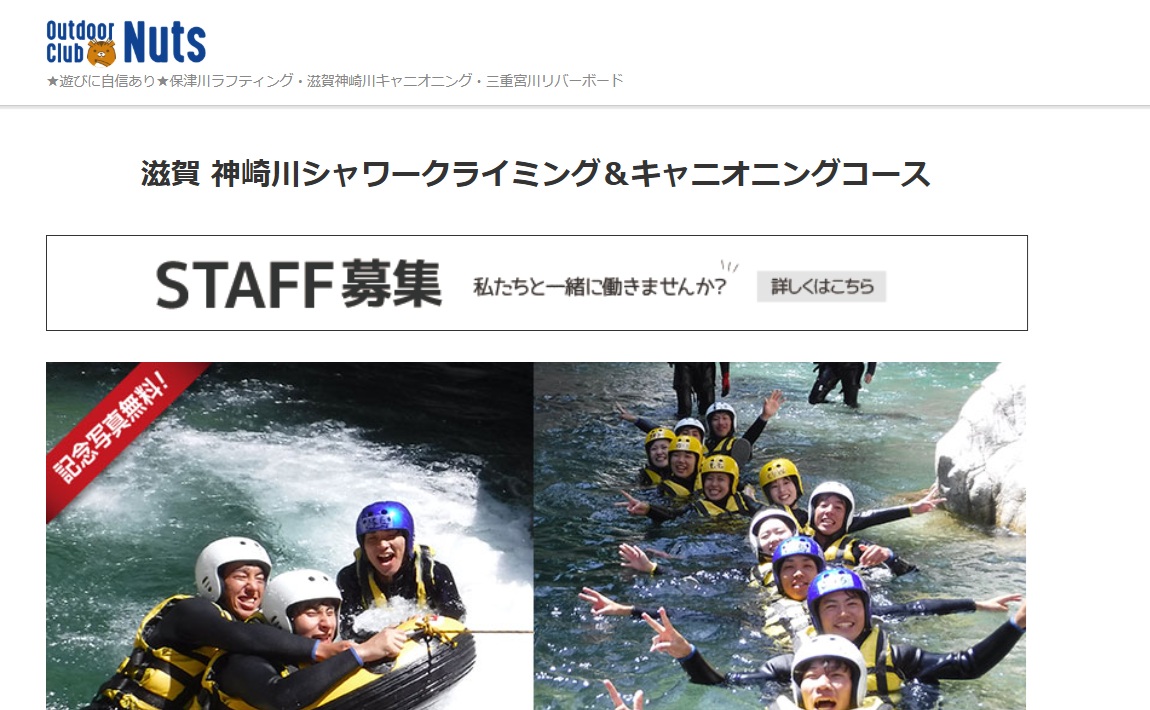Click the blue helmet in tubing photo

tap(385, 521)
